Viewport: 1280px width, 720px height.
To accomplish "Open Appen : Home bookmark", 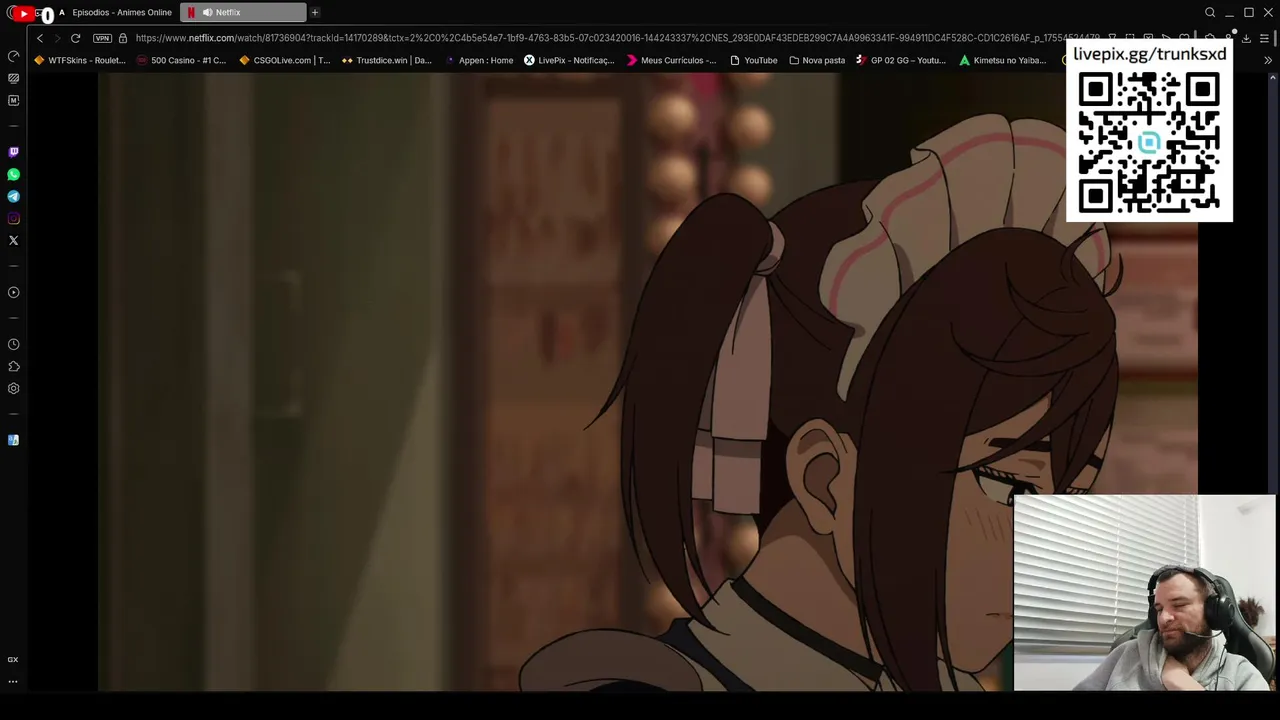I will (x=479, y=60).
